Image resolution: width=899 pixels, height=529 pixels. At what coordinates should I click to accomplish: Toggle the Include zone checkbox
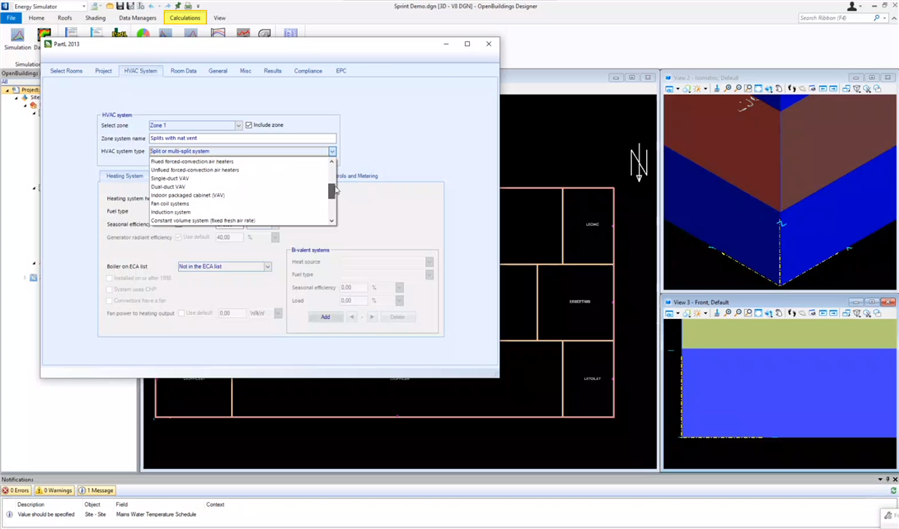[x=249, y=125]
